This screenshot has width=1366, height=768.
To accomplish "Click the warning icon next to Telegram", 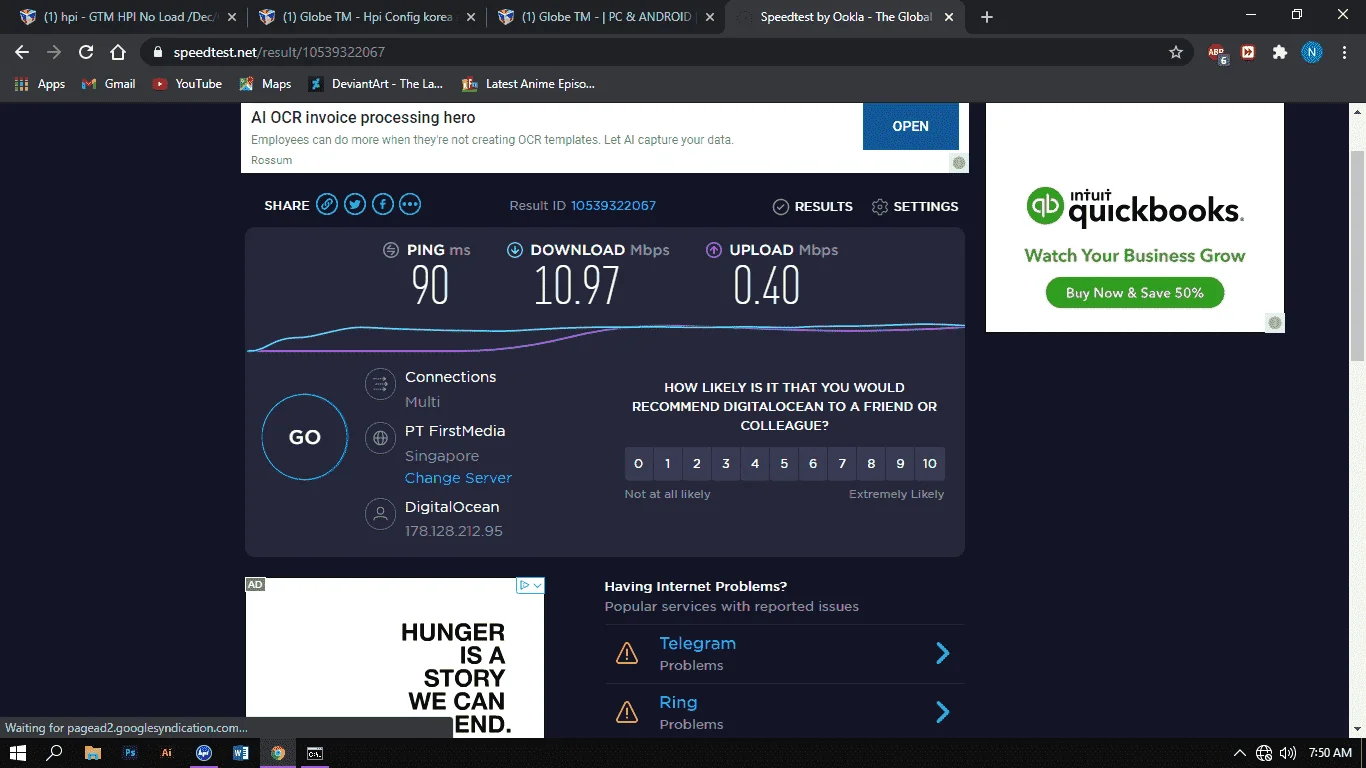I will pyautogui.click(x=627, y=654).
